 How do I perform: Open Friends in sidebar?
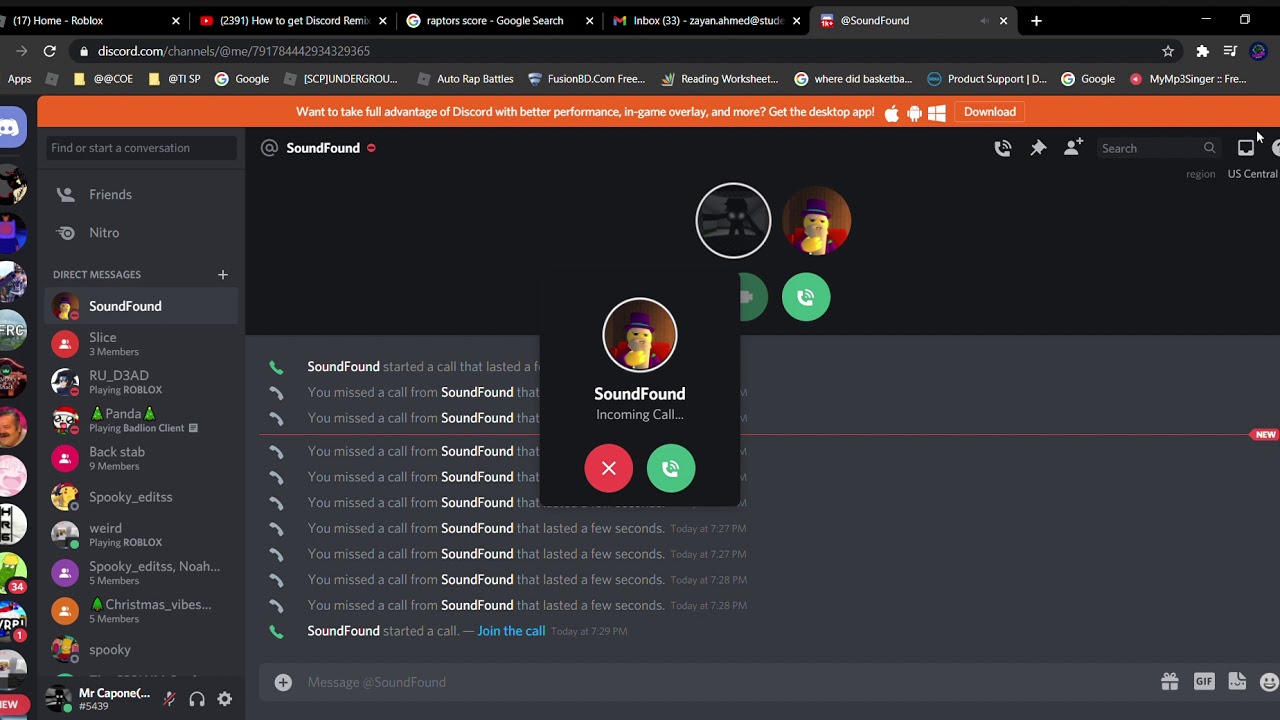pyautogui.click(x=141, y=195)
